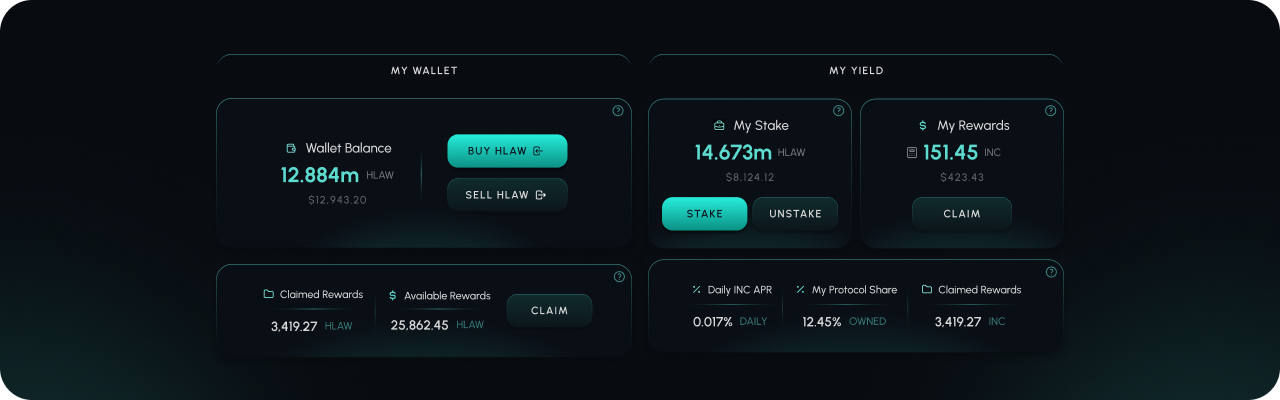
Task: Select the MY WALLET header tab
Action: tap(424, 71)
